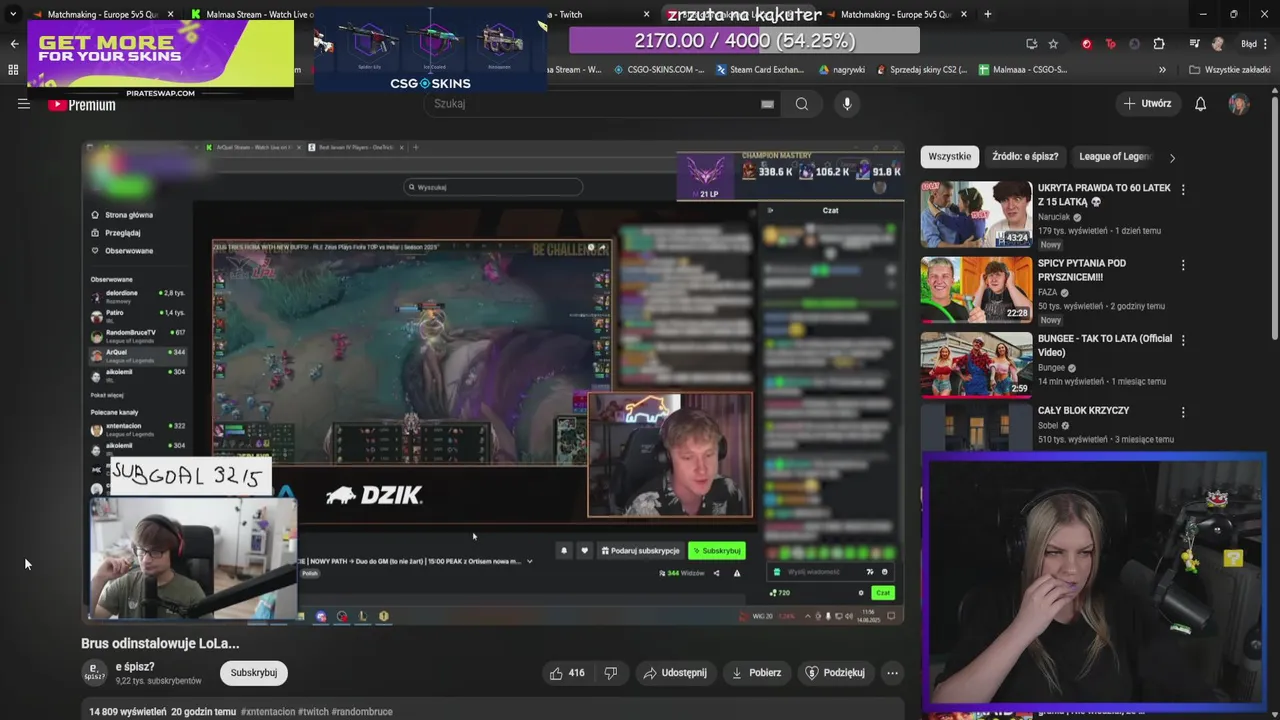Open browser profile avatar in toolbar
The height and width of the screenshot is (720, 1280).
tap(1217, 44)
